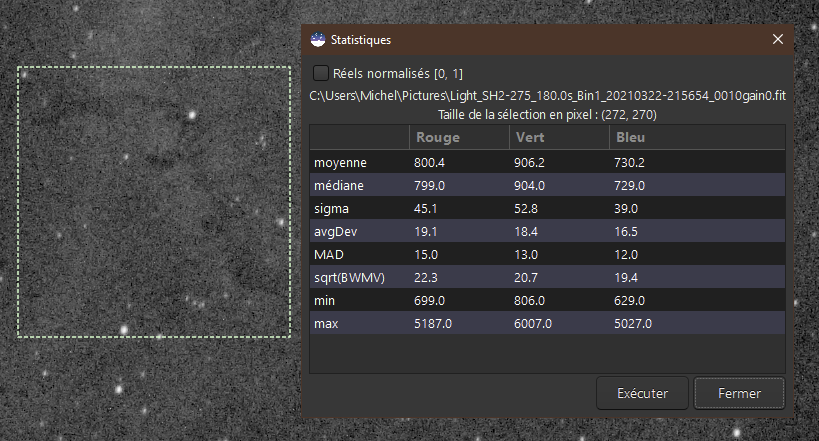Click the Rouge sqrt(BWMV) value 22.3
Image resolution: width=819 pixels, height=441 pixels.
[426, 277]
